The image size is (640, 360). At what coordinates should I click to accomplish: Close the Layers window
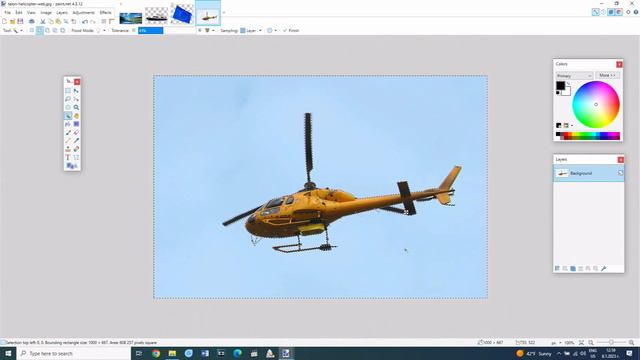pos(620,160)
